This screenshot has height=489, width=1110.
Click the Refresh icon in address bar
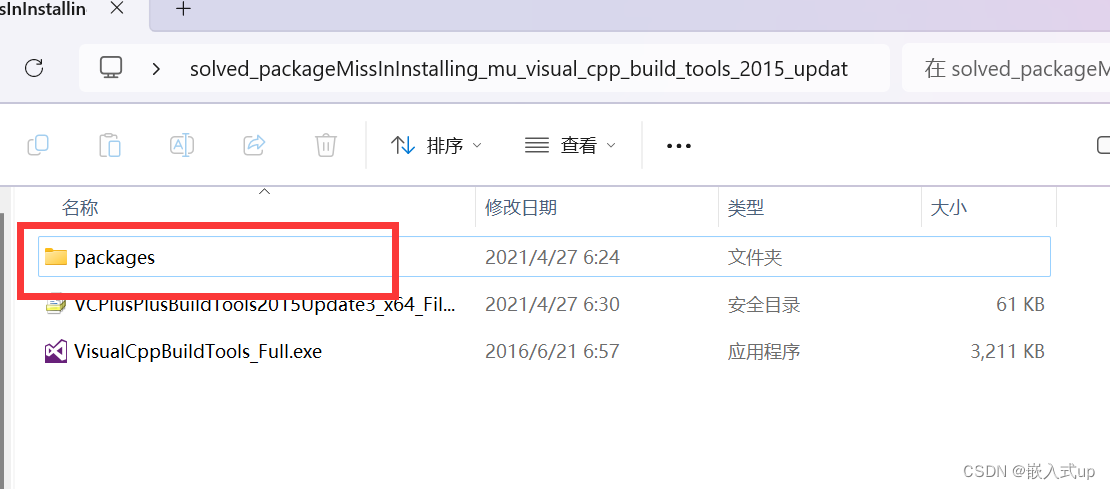tap(33, 68)
